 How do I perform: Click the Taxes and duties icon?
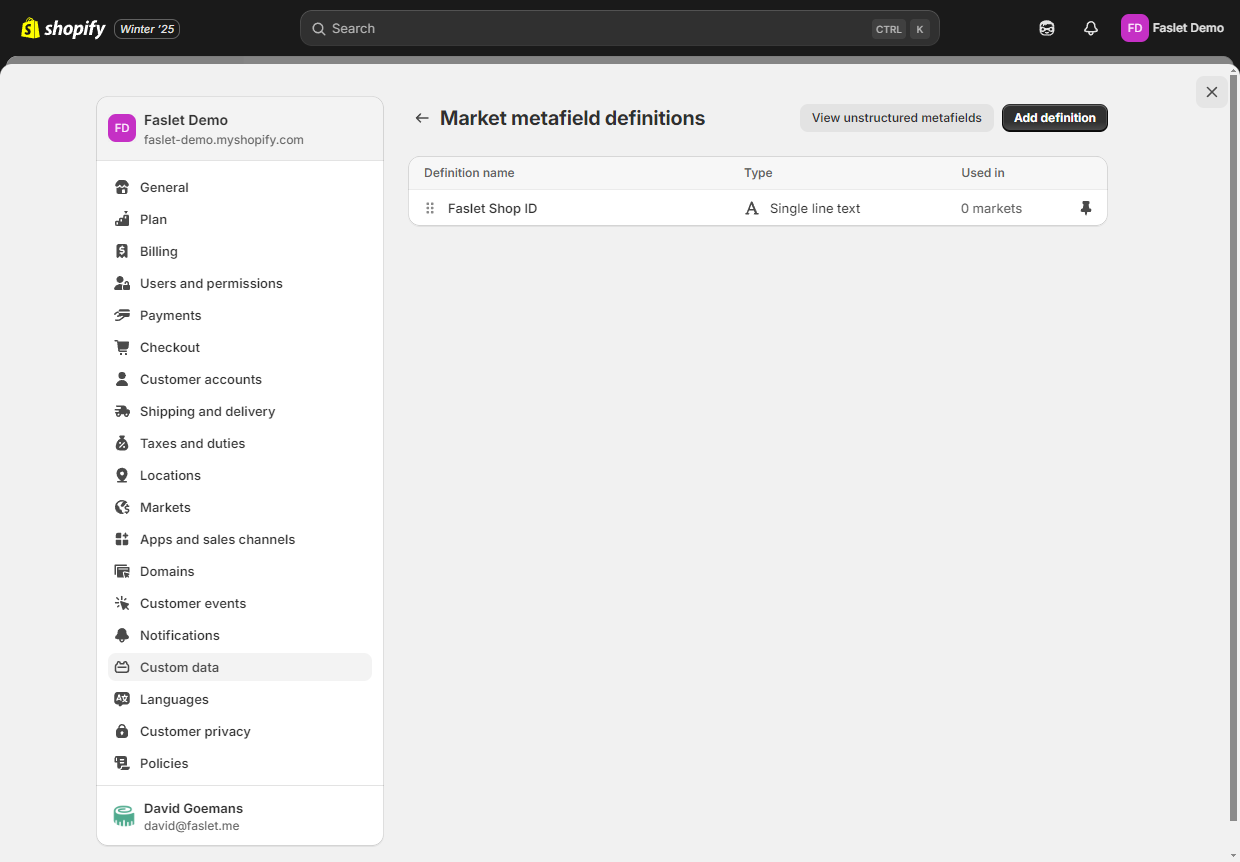pos(122,443)
